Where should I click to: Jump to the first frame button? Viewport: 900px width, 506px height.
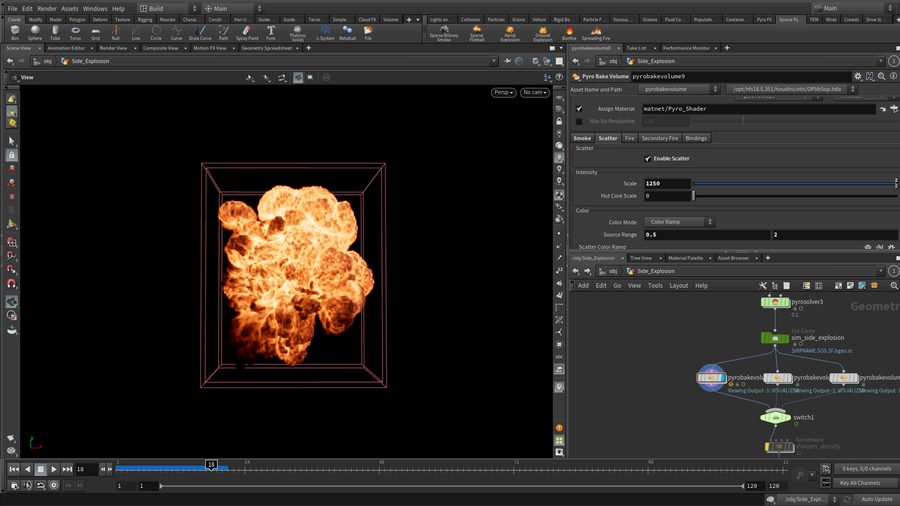click(x=14, y=469)
